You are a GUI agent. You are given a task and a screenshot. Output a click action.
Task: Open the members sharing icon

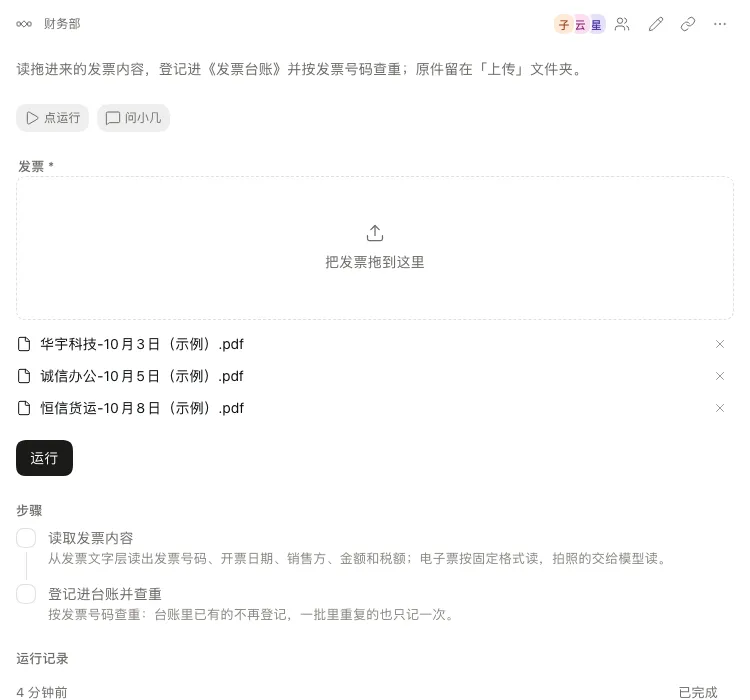click(622, 24)
